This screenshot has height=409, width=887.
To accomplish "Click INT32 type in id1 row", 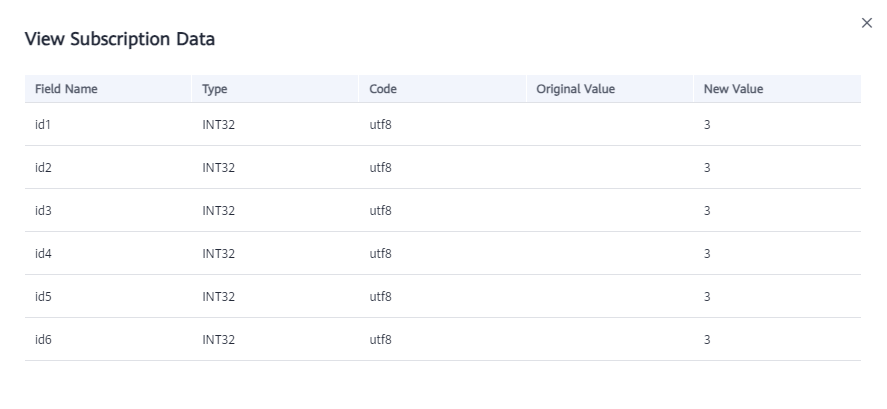I will [x=218, y=124].
